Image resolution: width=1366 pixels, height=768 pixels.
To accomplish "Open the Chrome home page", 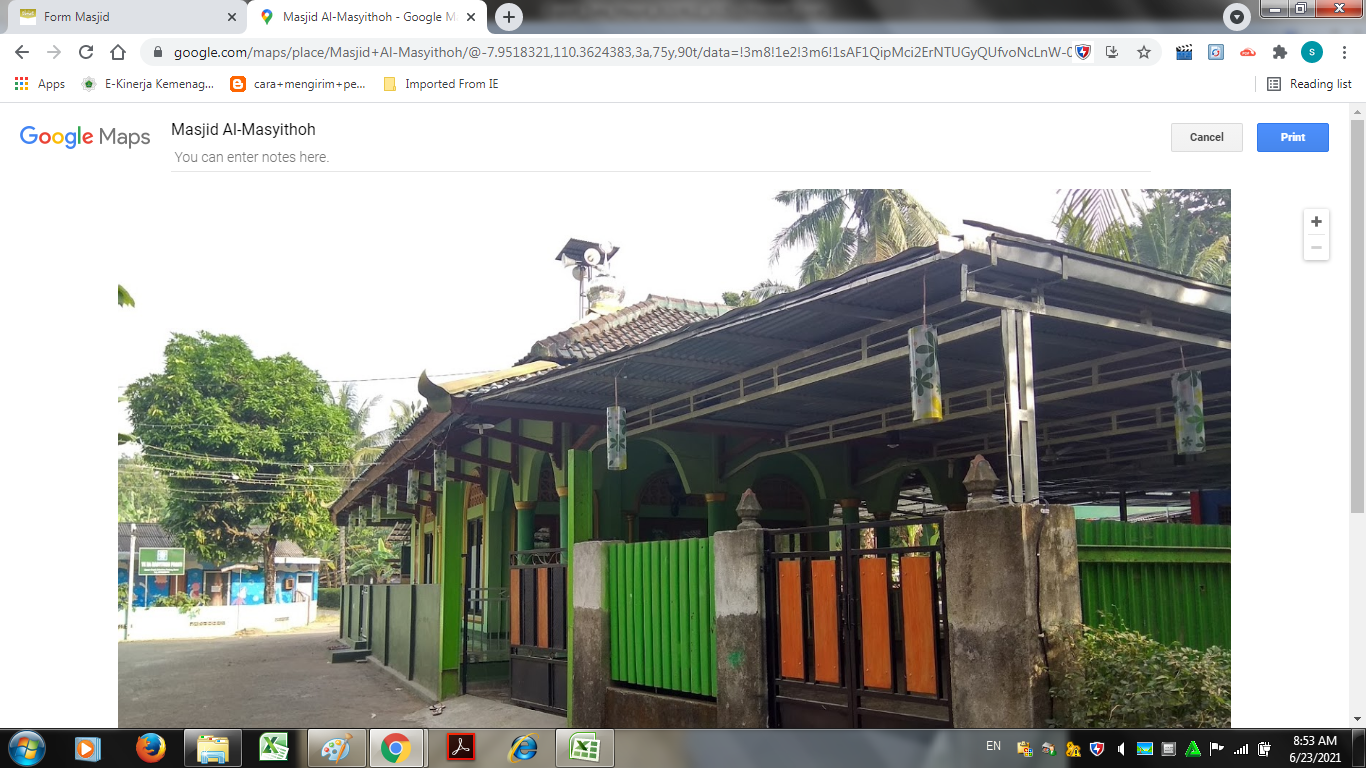I will pos(118,52).
